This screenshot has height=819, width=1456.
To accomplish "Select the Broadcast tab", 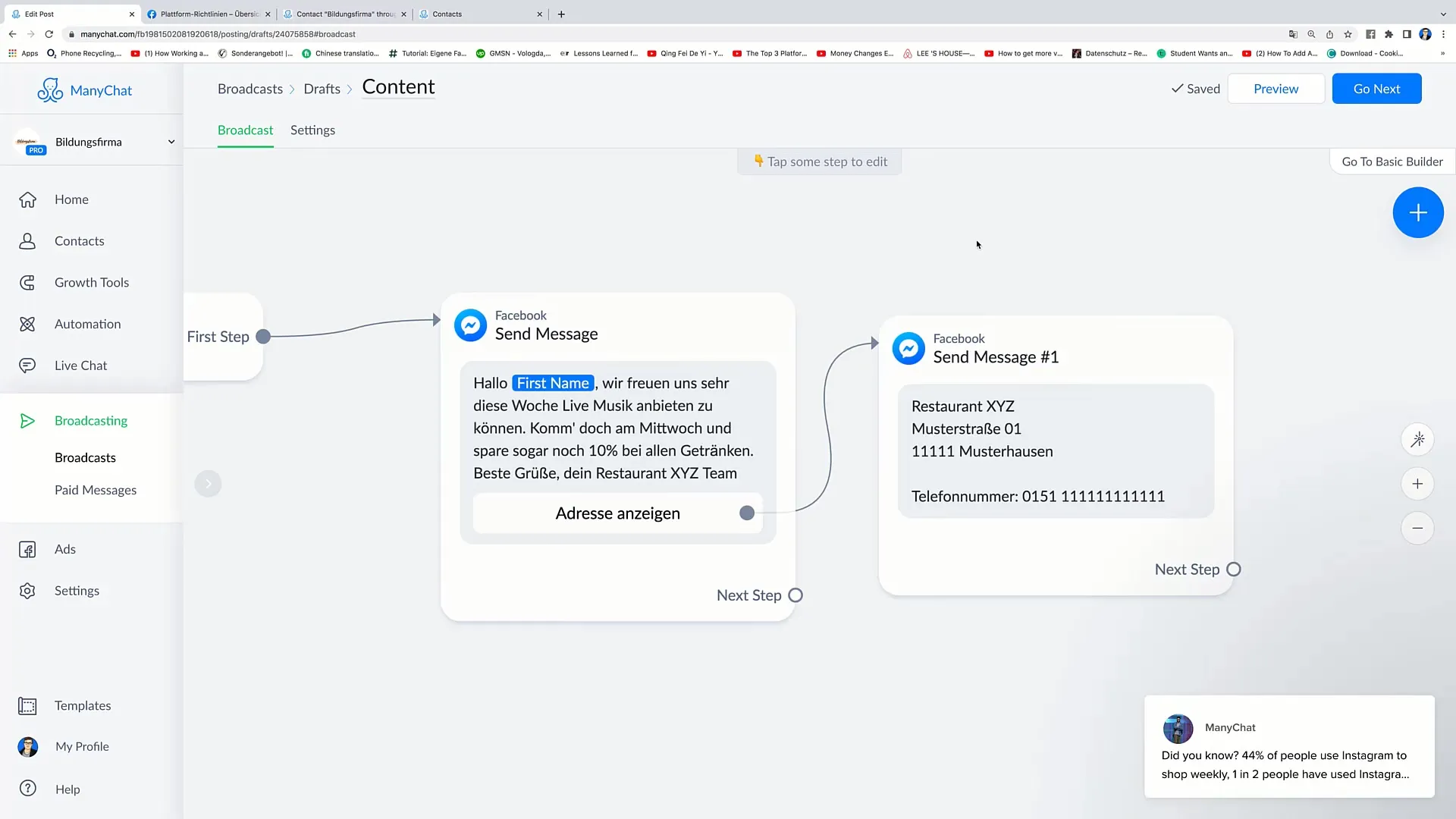I will click(x=245, y=129).
